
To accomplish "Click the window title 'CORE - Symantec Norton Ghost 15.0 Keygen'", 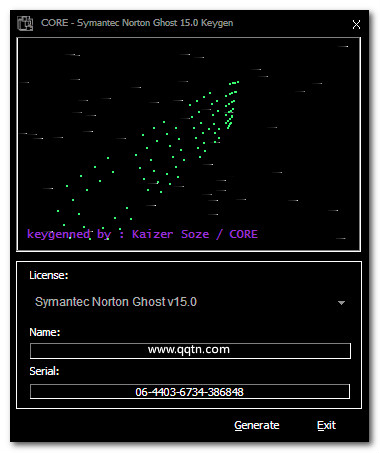I will point(137,23).
